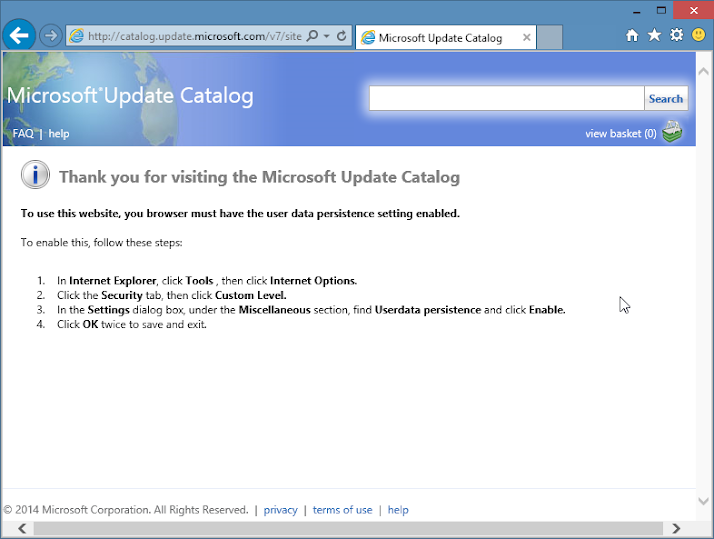Maximize the browser window
This screenshot has height=539, width=714.
(661, 10)
